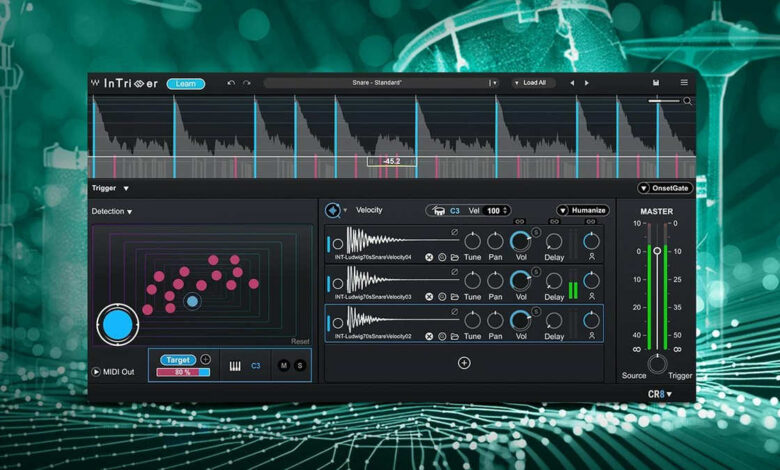Open the OnsetGate dropdown
The width and height of the screenshot is (780, 470).
pos(665,188)
